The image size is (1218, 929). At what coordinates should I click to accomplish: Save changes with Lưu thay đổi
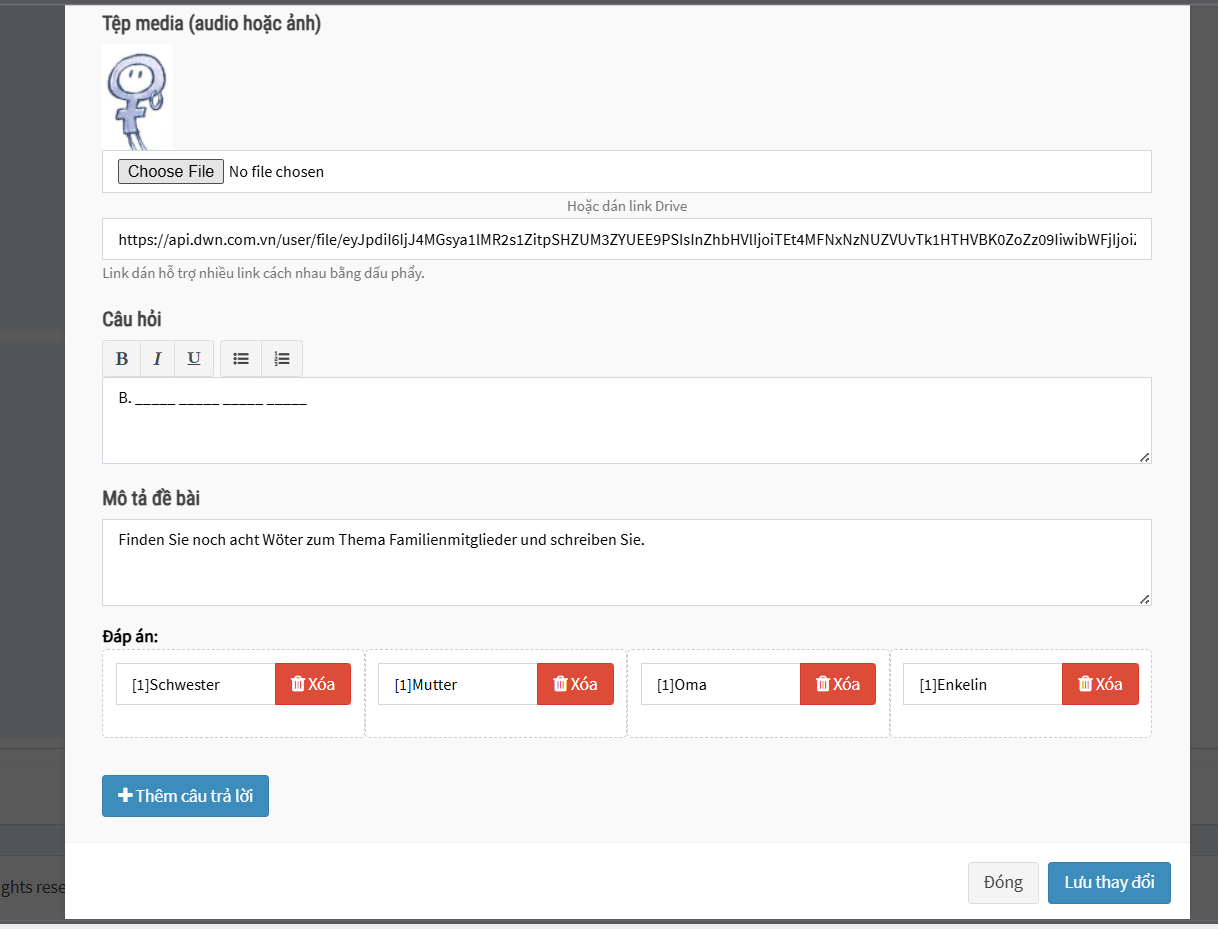point(1109,883)
